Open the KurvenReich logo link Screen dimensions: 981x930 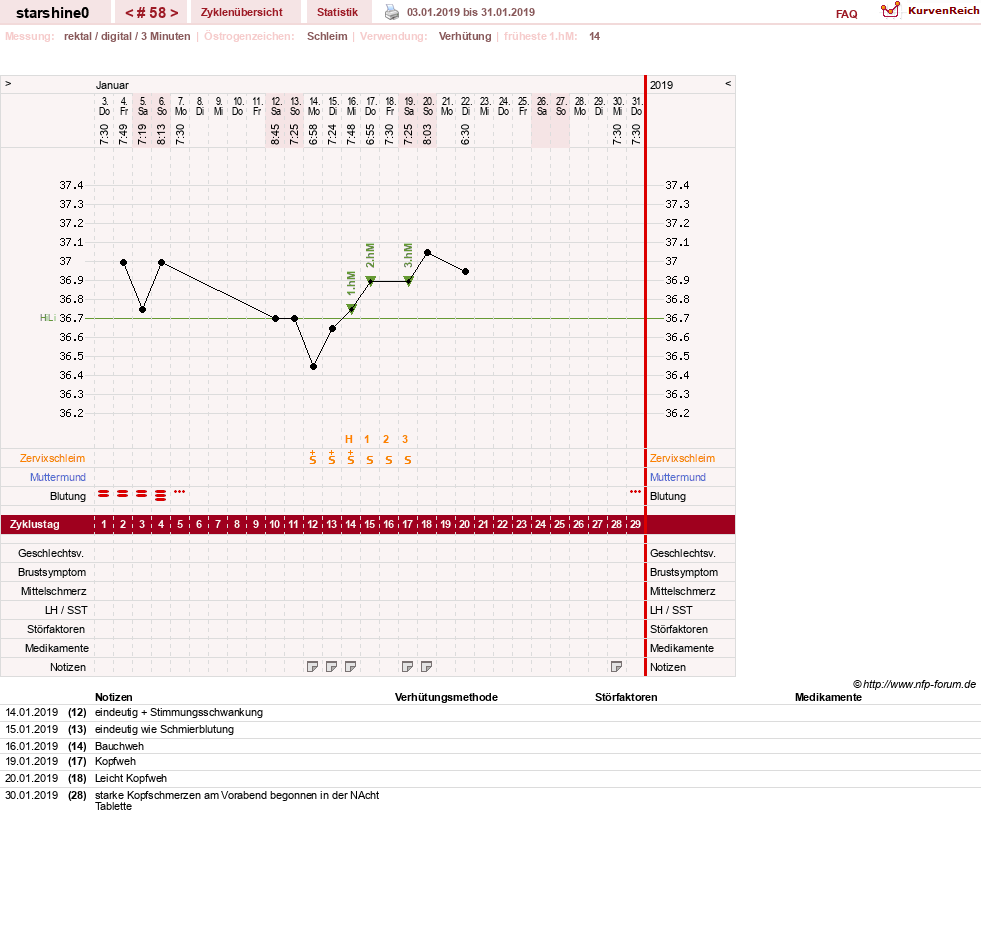[x=930, y=11]
